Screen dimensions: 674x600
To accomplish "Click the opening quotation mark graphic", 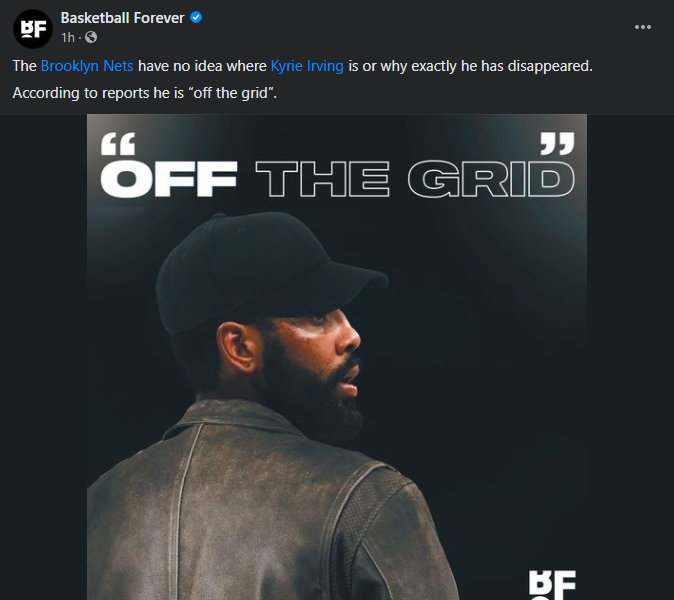I will click(118, 144).
